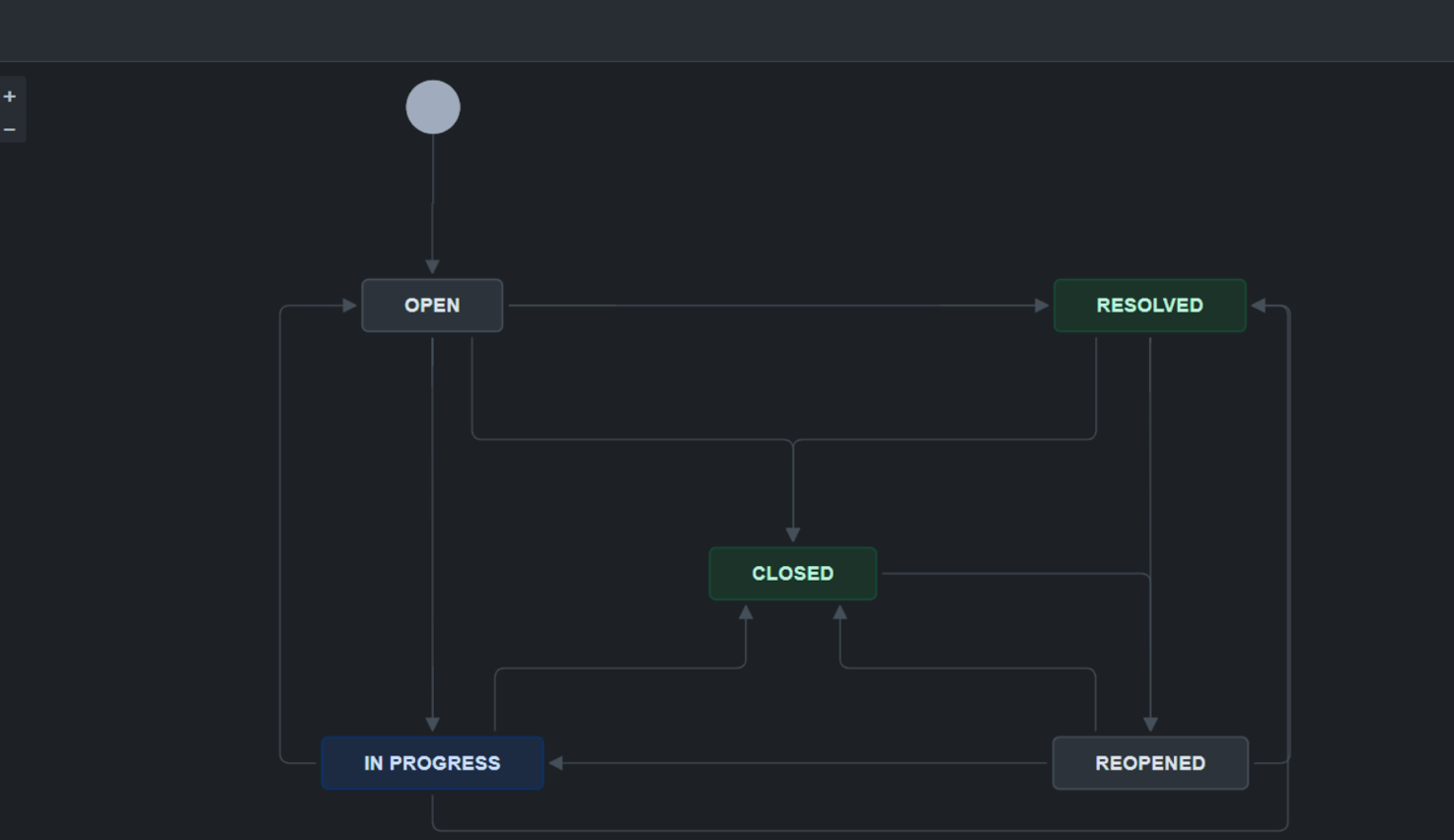
Task: Select the OPEN status node
Action: pyautogui.click(x=432, y=305)
